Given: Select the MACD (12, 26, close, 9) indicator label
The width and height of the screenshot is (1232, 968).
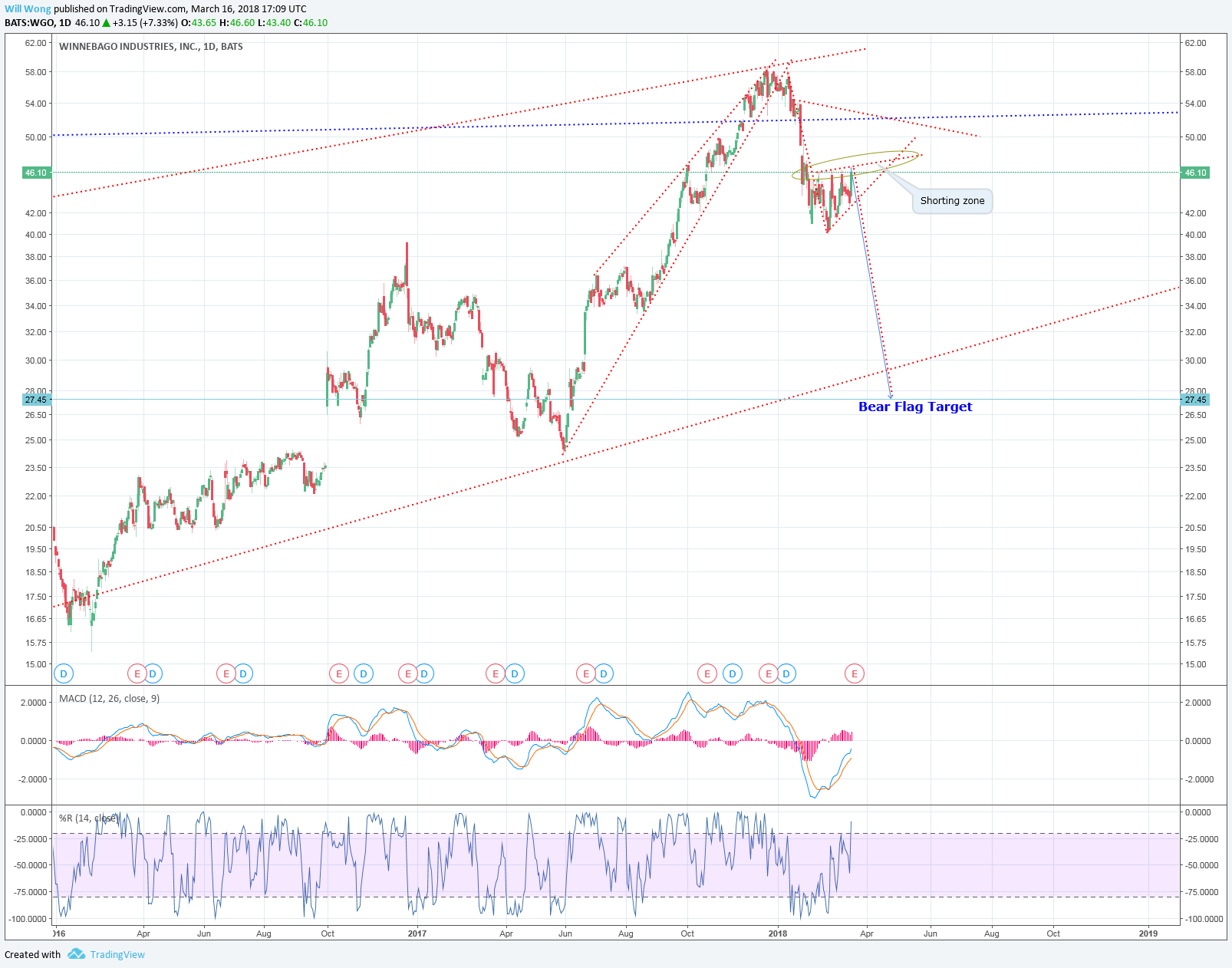Looking at the screenshot, I should pos(109,699).
